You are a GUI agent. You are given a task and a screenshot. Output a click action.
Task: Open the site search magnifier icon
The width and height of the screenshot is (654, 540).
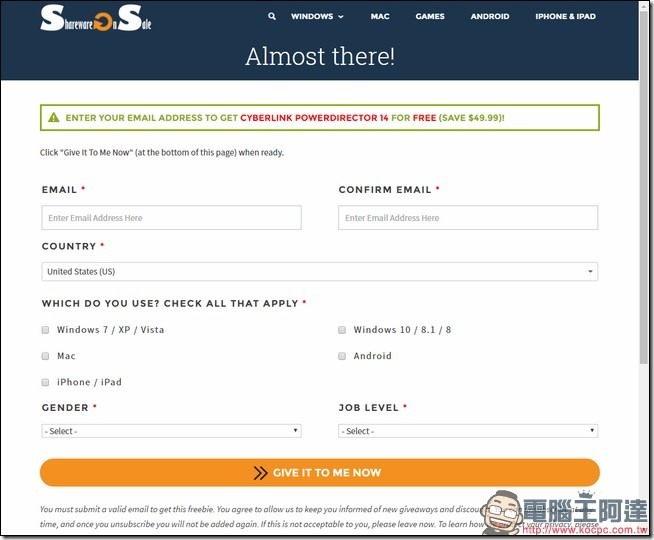tap(272, 16)
